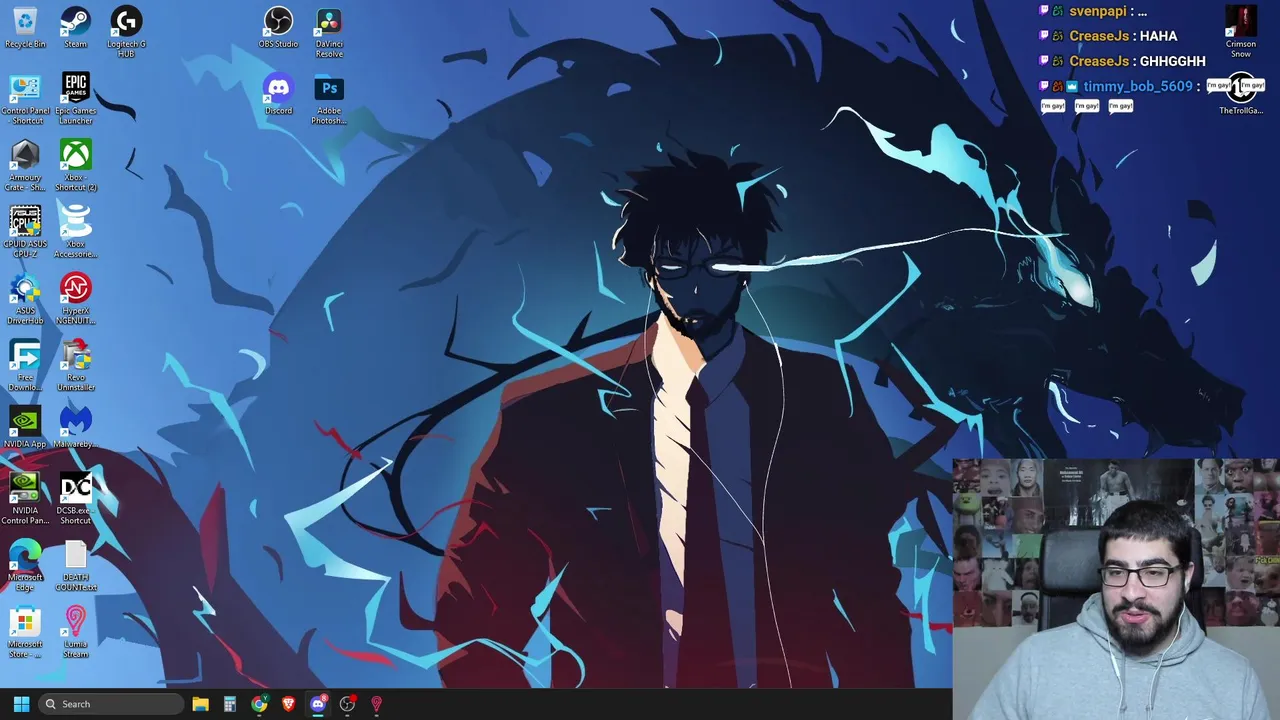1280x720 pixels.
Task: Select the Recycle Bin desktop icon
Action: click(25, 27)
